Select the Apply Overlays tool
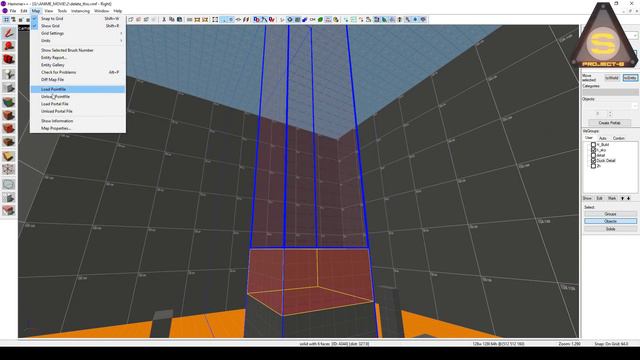Viewport: 640px width, 360px height. [x=9, y=142]
